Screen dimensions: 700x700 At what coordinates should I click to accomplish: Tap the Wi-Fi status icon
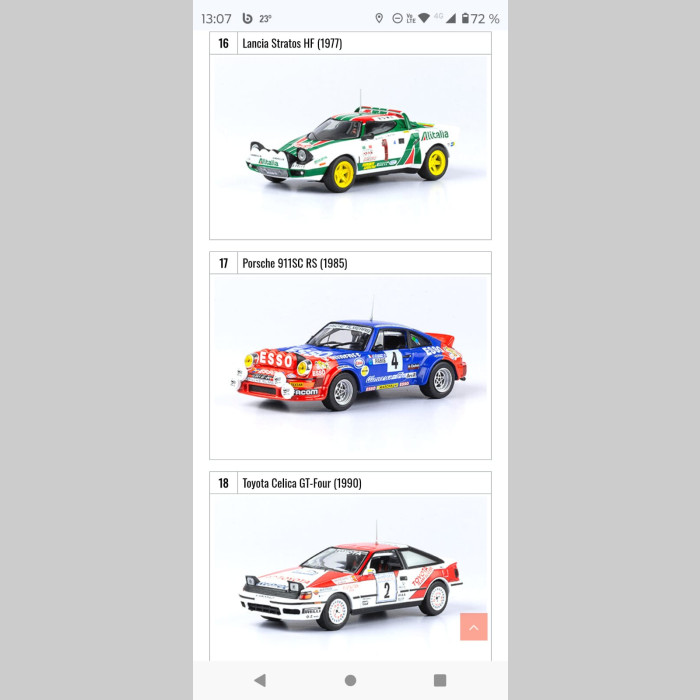[x=424, y=18]
